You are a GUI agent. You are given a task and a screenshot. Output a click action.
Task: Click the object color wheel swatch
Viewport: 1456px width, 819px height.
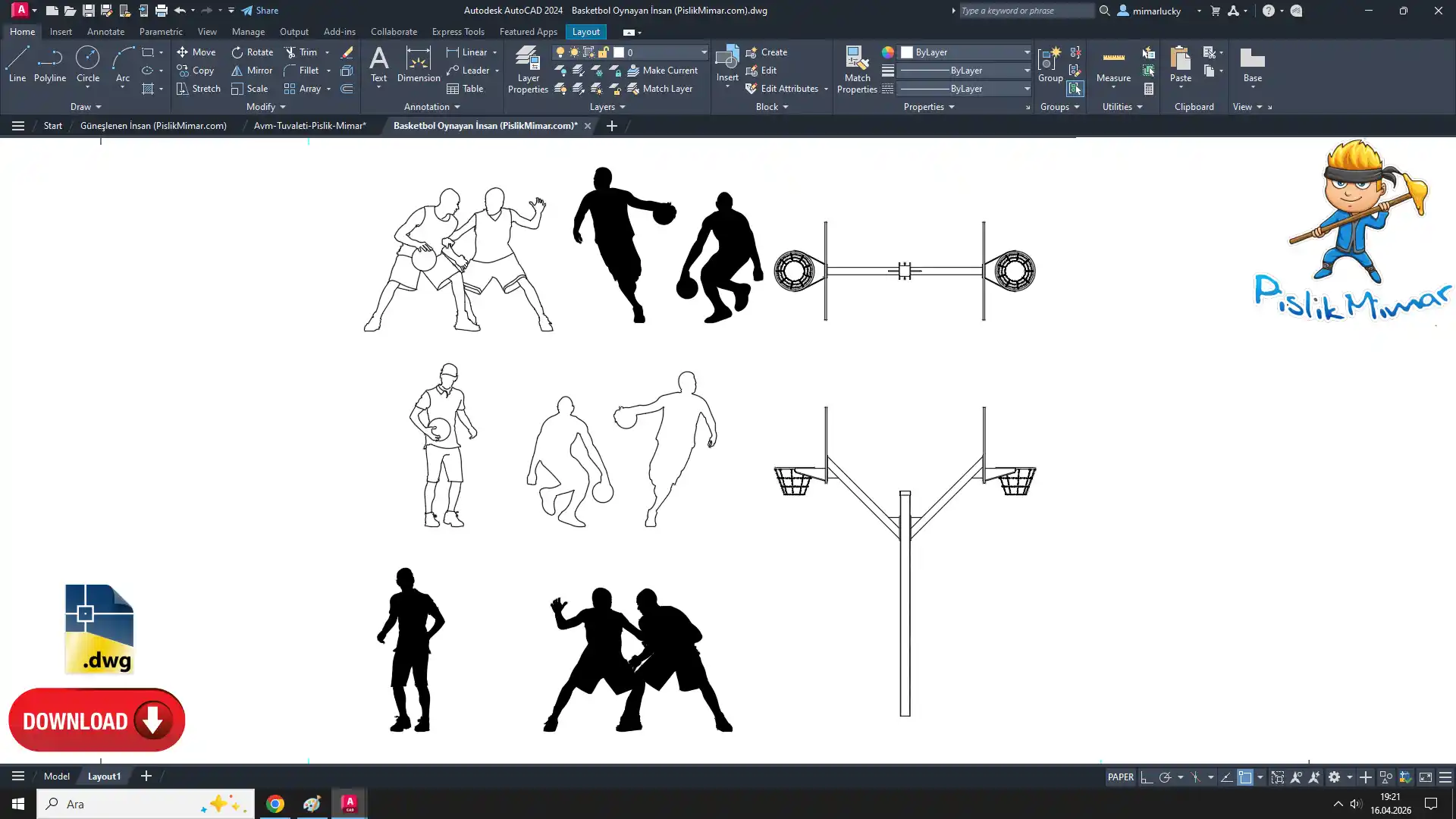pos(887,52)
